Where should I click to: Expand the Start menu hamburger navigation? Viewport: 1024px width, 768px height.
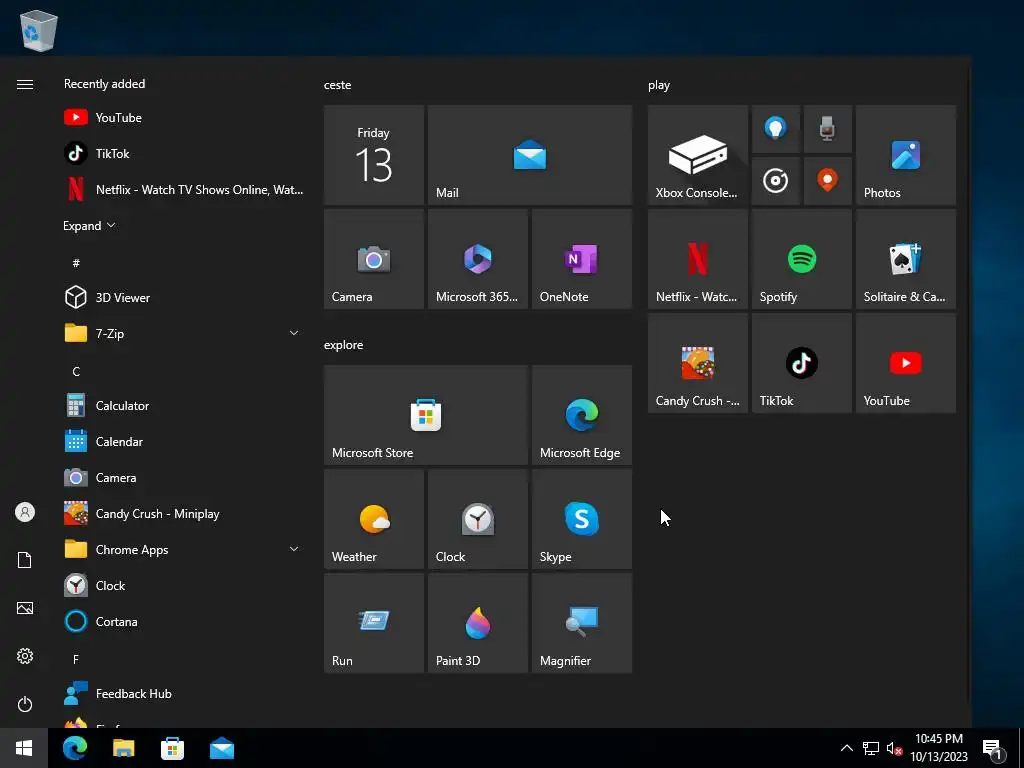(x=25, y=84)
